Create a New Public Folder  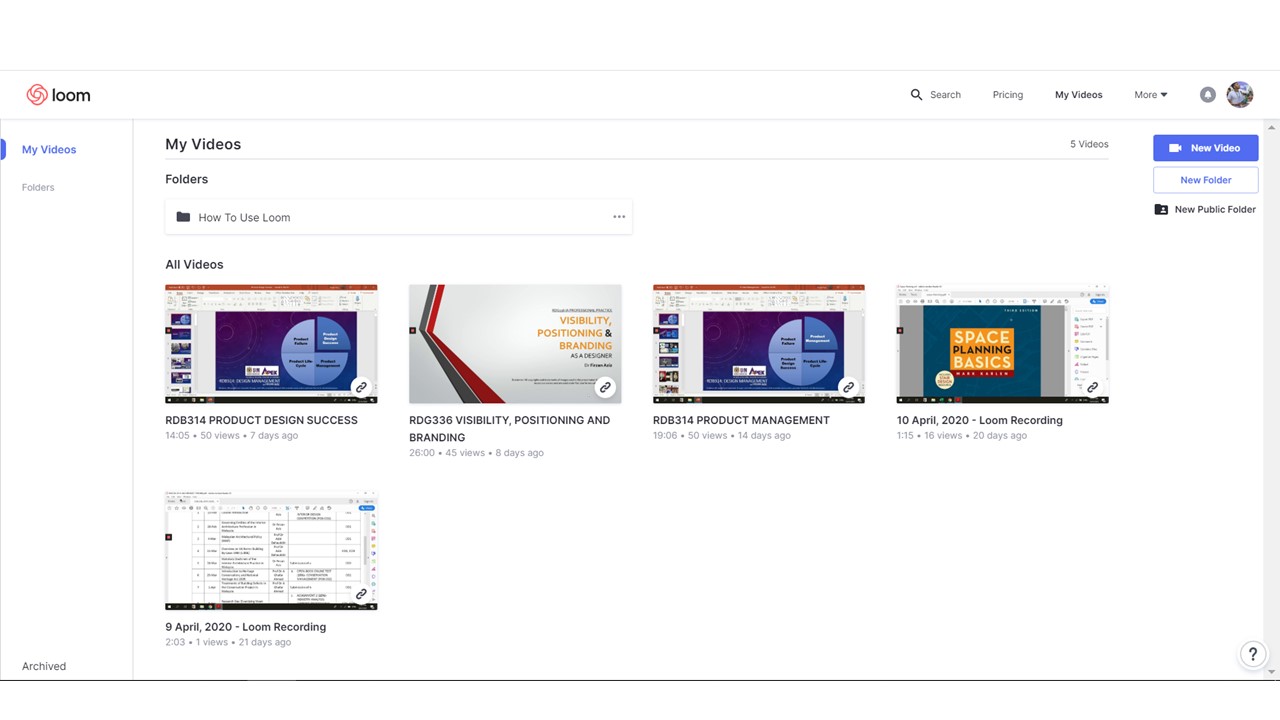pos(1205,210)
